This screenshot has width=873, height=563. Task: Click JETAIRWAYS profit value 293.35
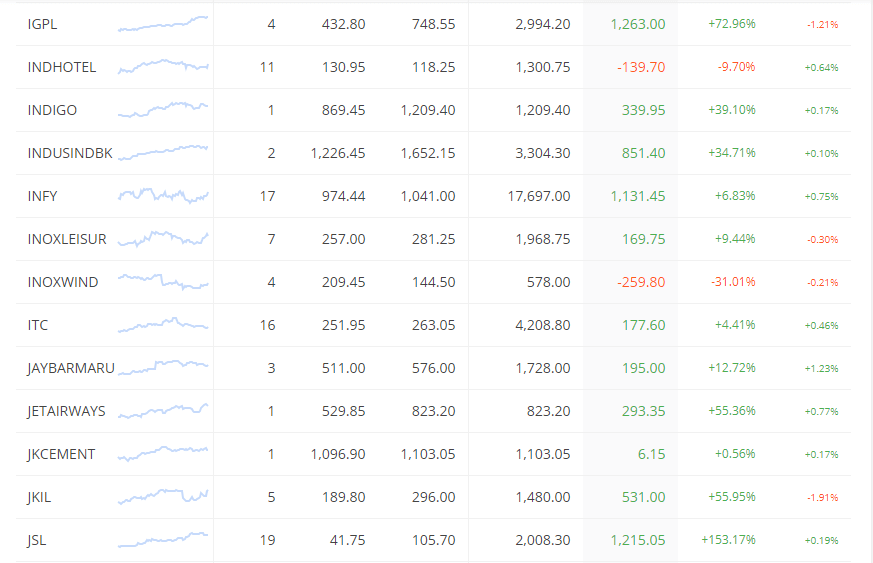tap(644, 412)
